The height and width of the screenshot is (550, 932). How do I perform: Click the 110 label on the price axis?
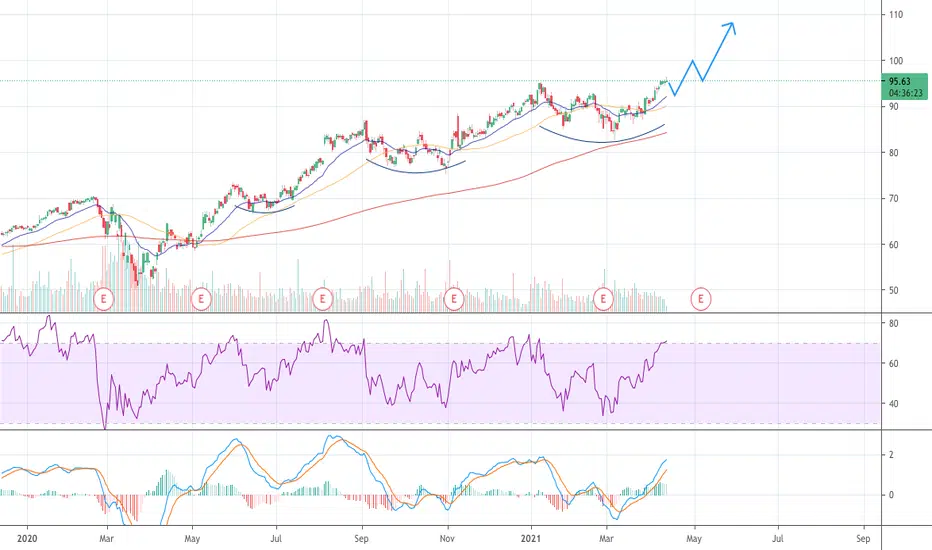pos(896,14)
